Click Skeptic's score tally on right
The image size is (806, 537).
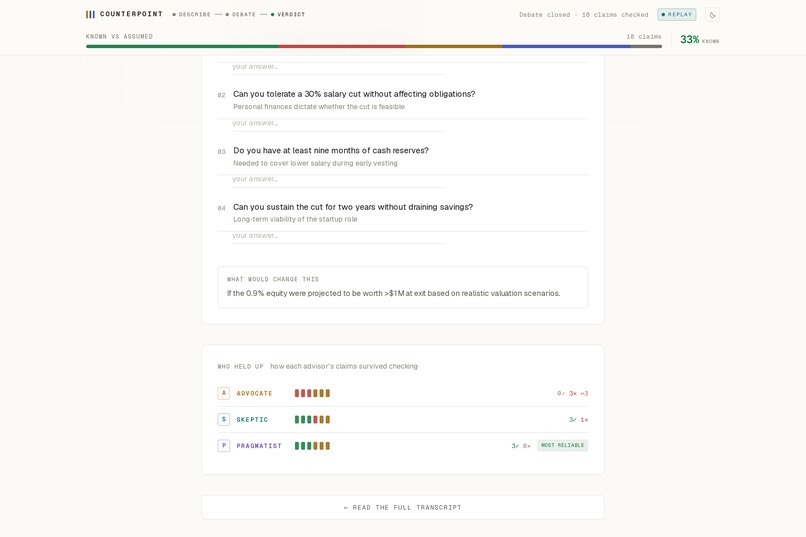coord(578,419)
